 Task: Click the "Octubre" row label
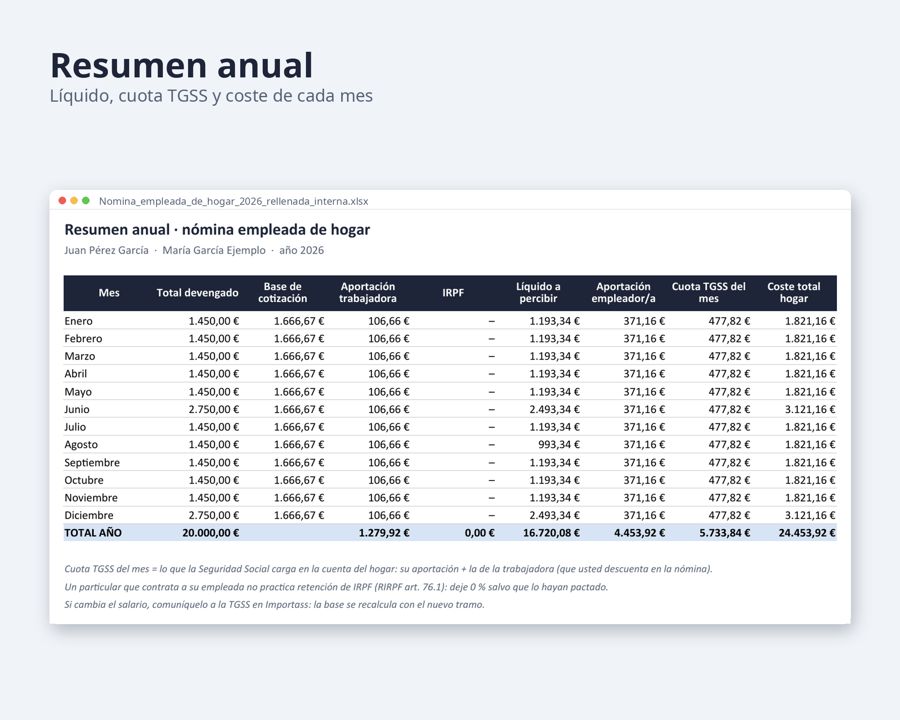(84, 480)
